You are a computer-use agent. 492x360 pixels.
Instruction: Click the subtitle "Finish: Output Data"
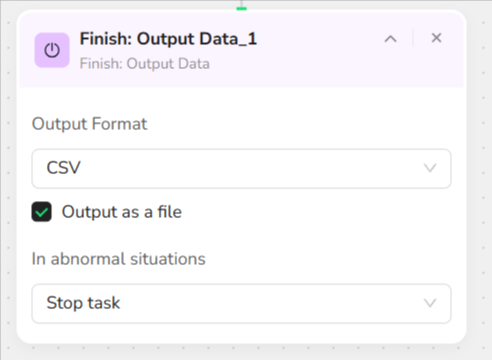144,64
